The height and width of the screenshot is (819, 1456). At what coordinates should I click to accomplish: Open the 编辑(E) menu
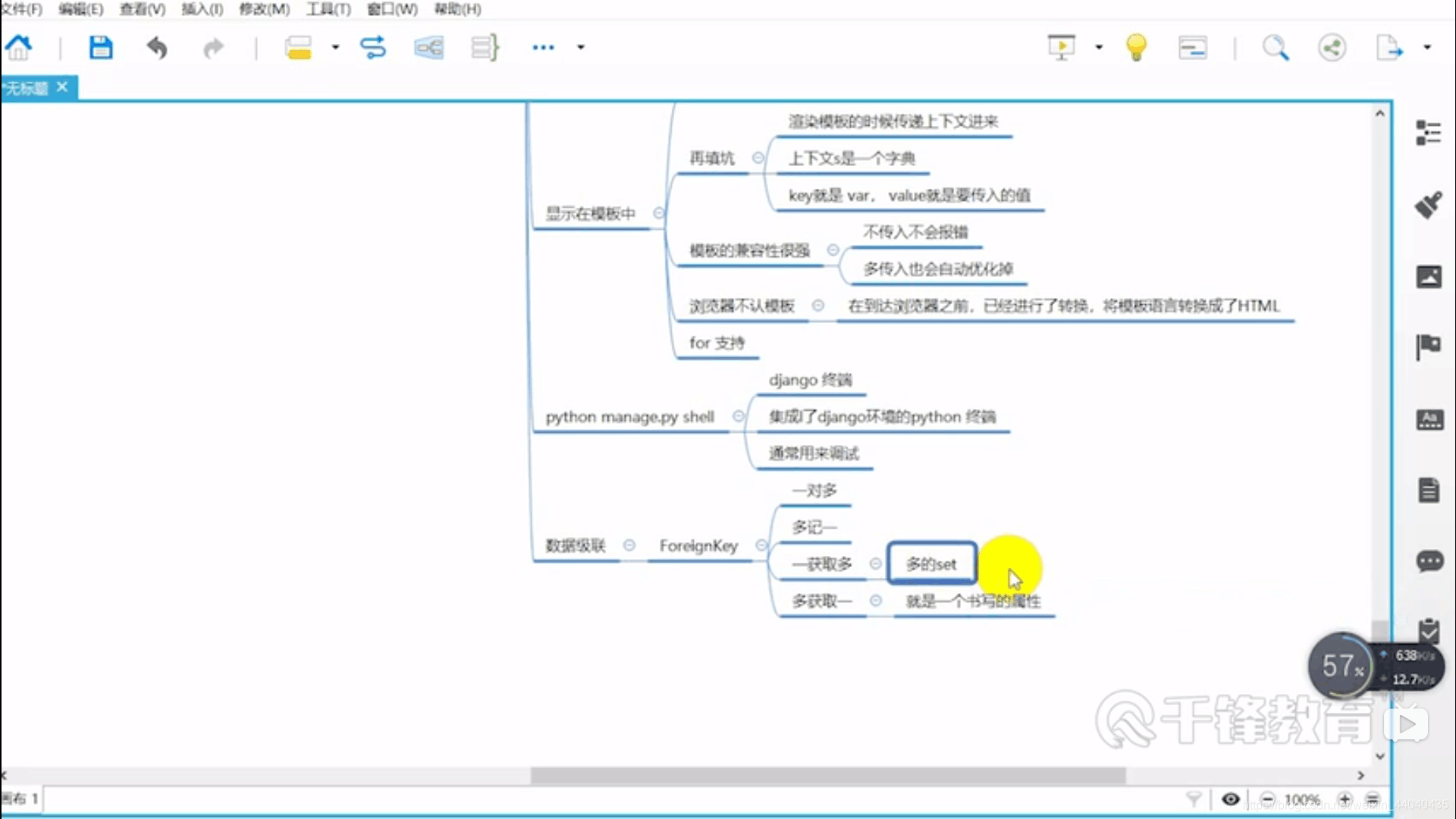point(80,9)
